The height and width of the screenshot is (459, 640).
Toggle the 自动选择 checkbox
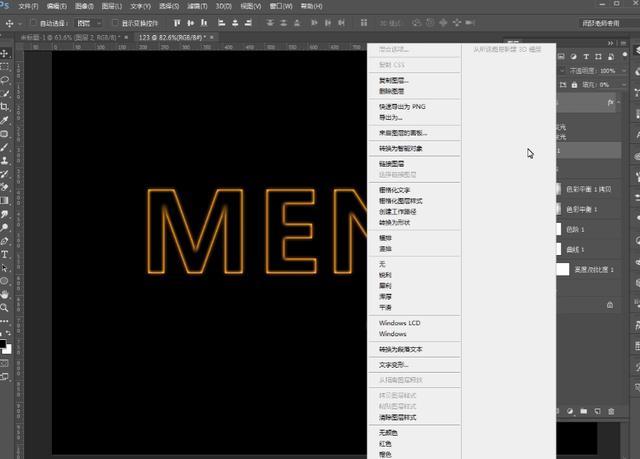click(x=34, y=23)
